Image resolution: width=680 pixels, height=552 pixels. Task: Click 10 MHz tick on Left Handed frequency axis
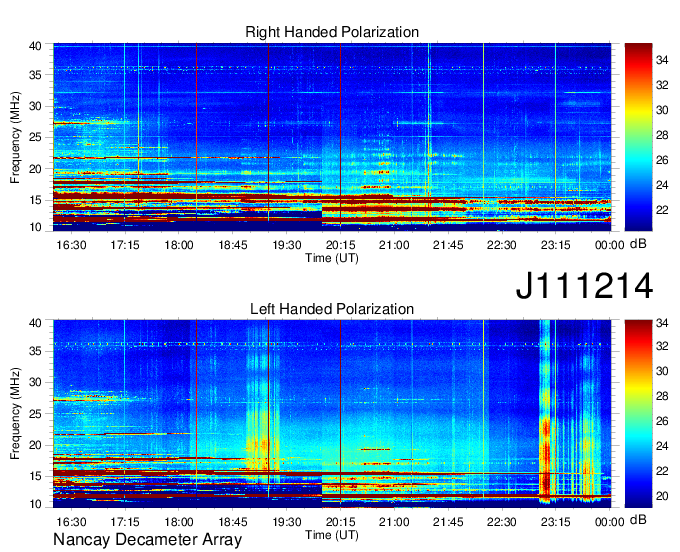(x=35, y=504)
